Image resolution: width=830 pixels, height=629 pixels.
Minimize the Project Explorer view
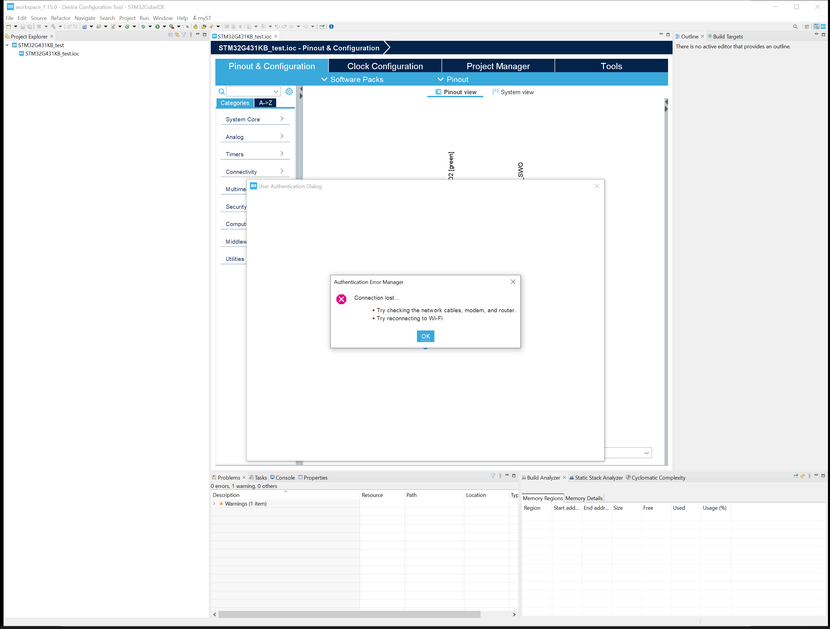click(x=197, y=34)
